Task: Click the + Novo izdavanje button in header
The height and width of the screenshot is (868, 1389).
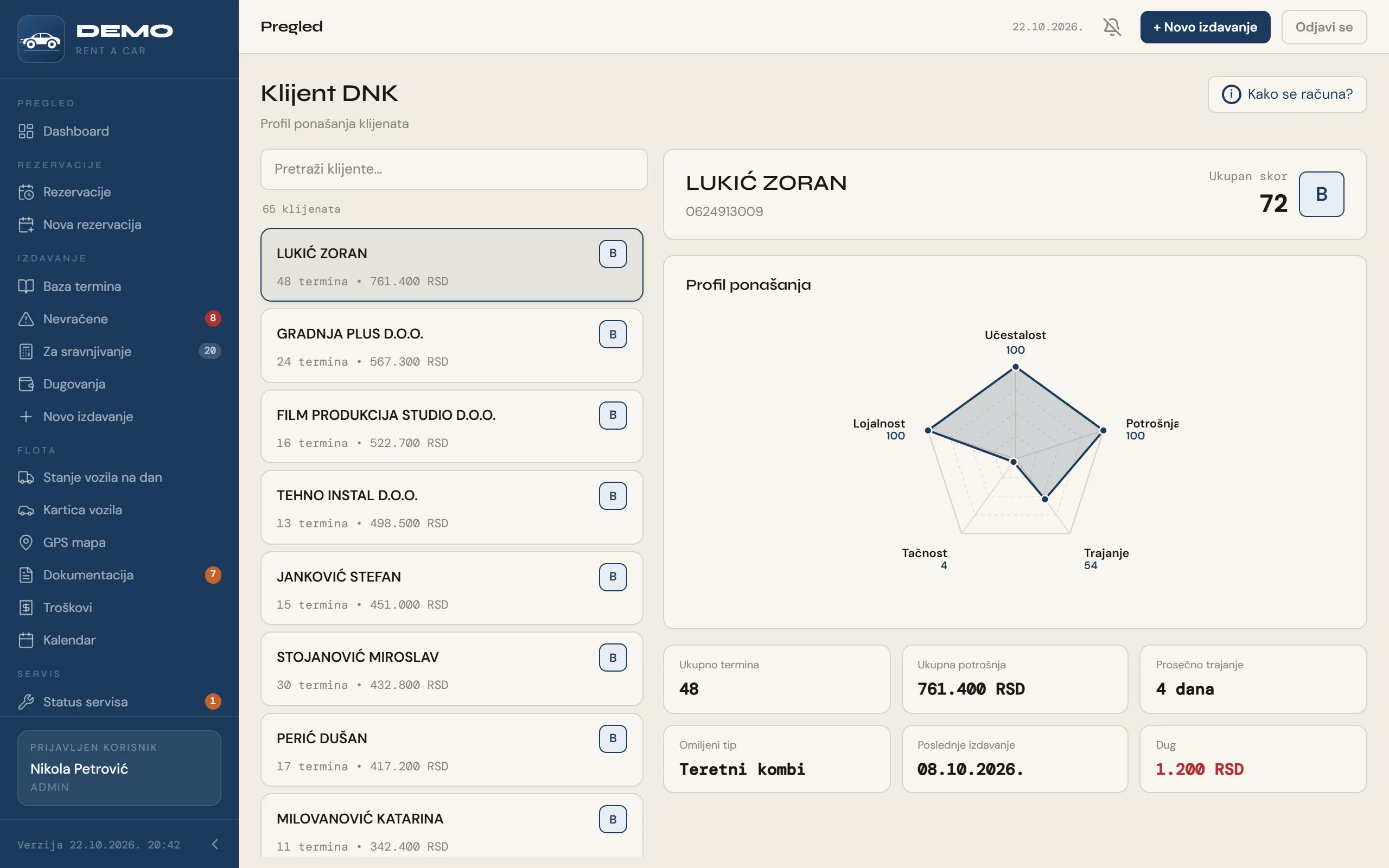Action: pyautogui.click(x=1205, y=27)
